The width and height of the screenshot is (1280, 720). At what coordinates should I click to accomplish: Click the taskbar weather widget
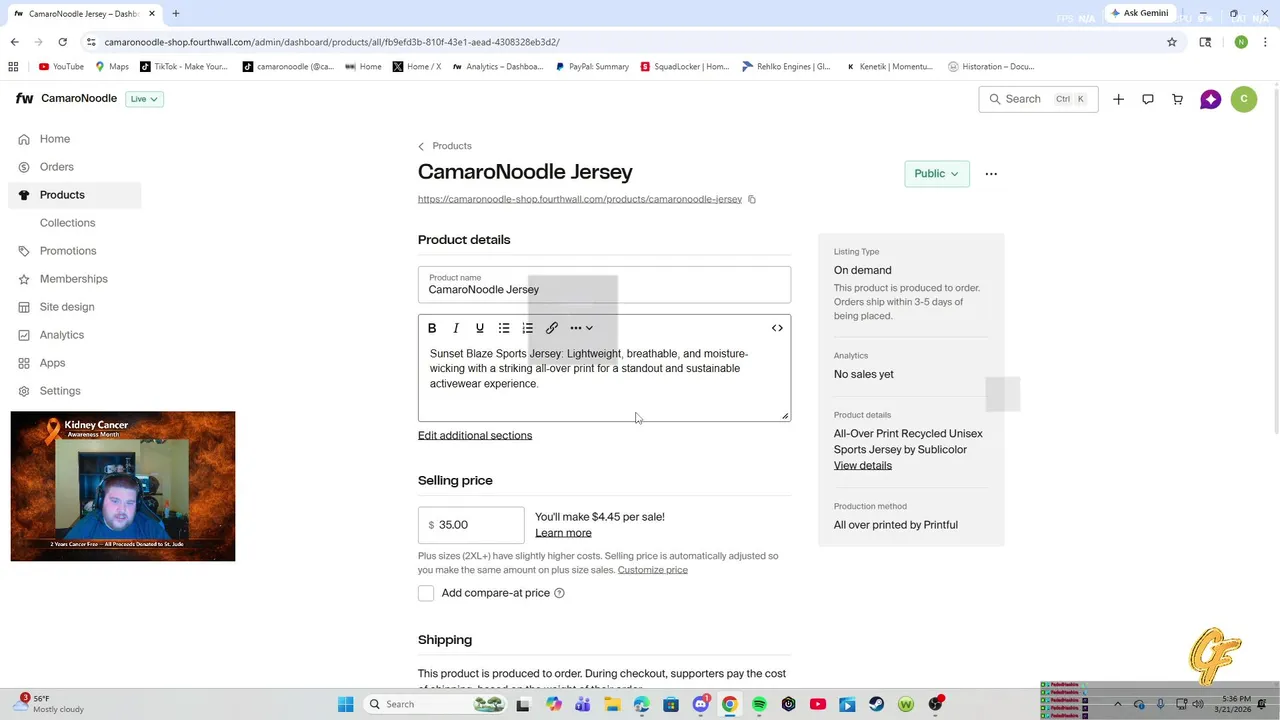coord(50,704)
